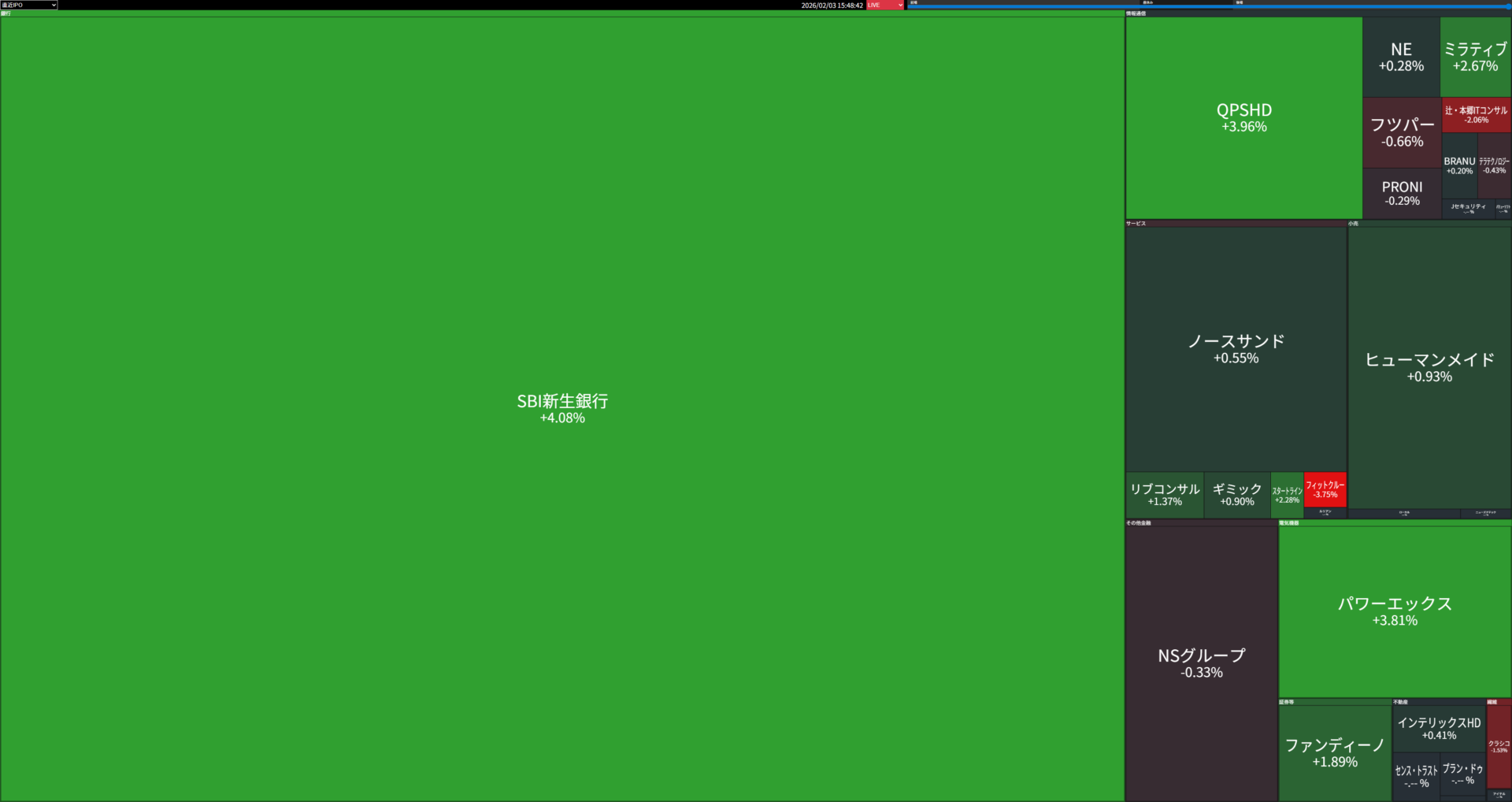
Task: Open the PRONI -0.29% tile
Action: (x=1402, y=193)
